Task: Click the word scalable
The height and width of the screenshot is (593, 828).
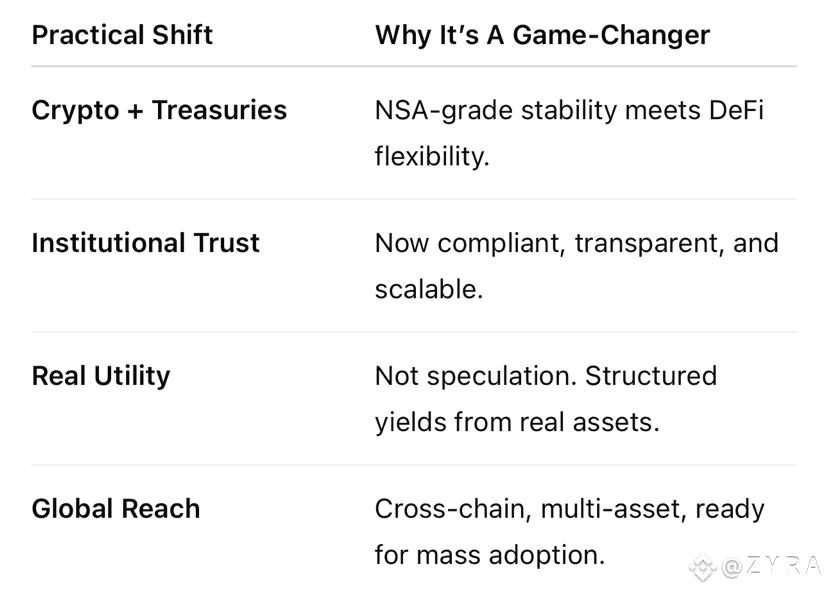Action: point(429,289)
